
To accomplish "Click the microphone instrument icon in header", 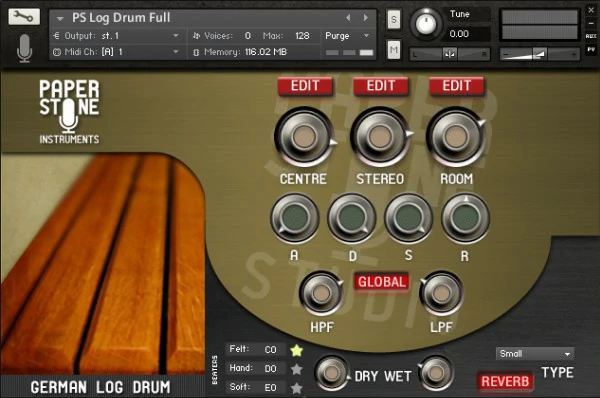I will pos(24,48).
